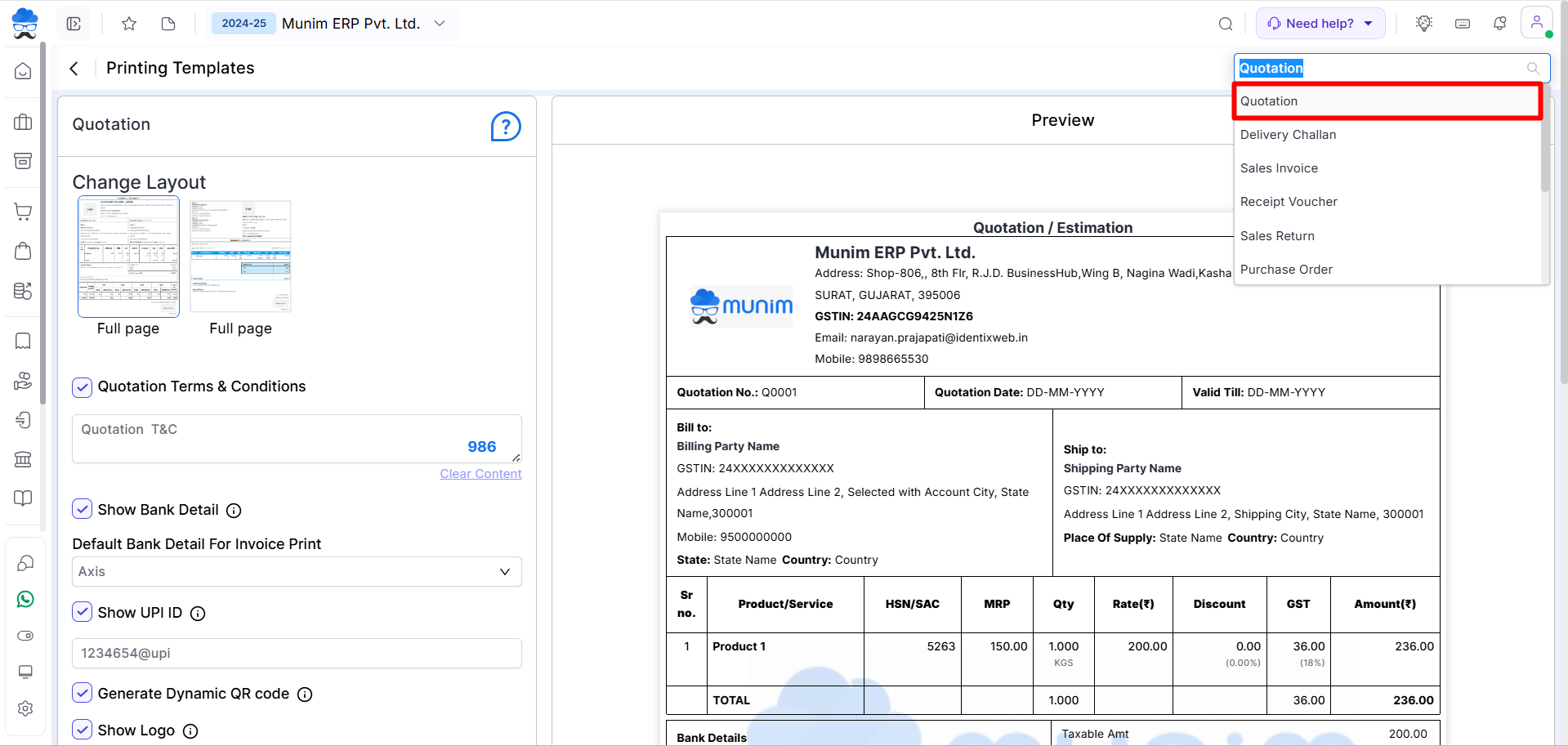Select the first Full page layout thumbnail
1568x746 pixels.
click(128, 257)
